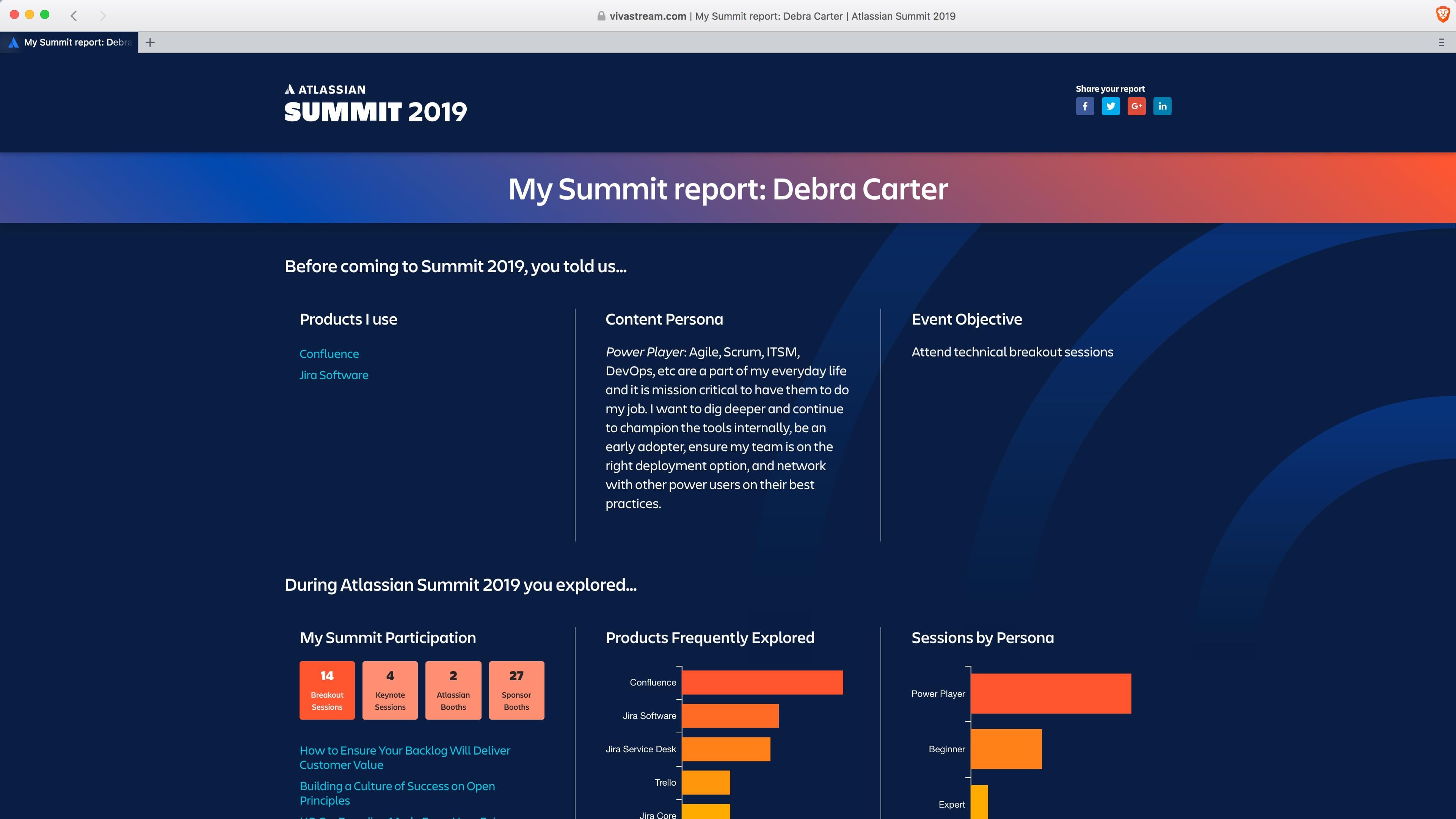Click the Confluence bar in products chart

pos(763,682)
